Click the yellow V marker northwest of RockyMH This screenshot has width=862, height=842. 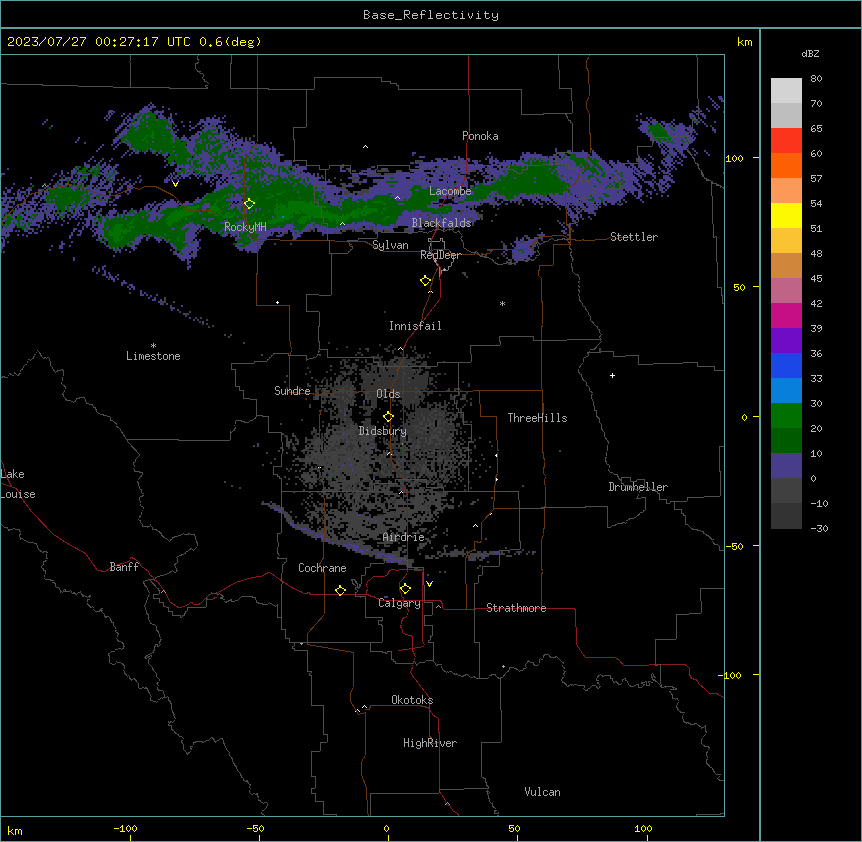tap(175, 184)
